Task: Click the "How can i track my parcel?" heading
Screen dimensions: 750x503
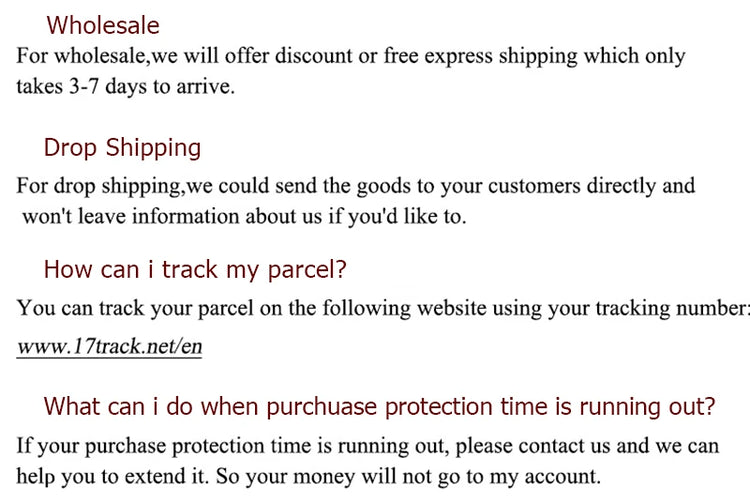Action: coord(195,269)
